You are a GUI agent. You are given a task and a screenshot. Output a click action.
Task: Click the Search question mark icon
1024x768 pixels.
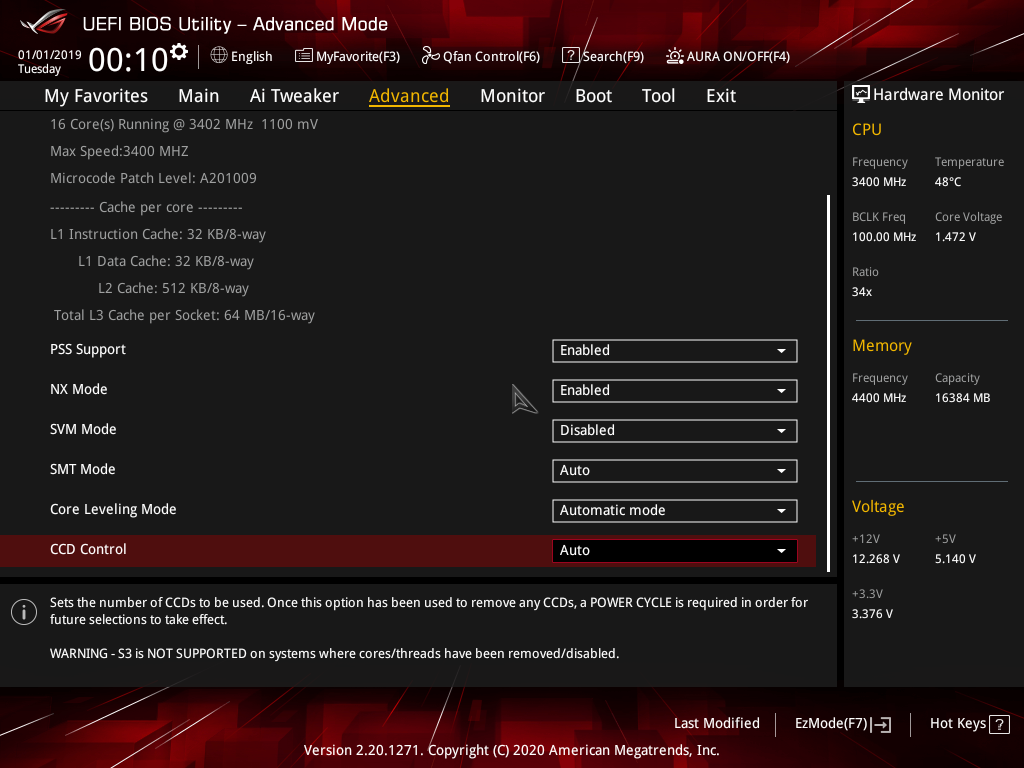[x=570, y=56]
